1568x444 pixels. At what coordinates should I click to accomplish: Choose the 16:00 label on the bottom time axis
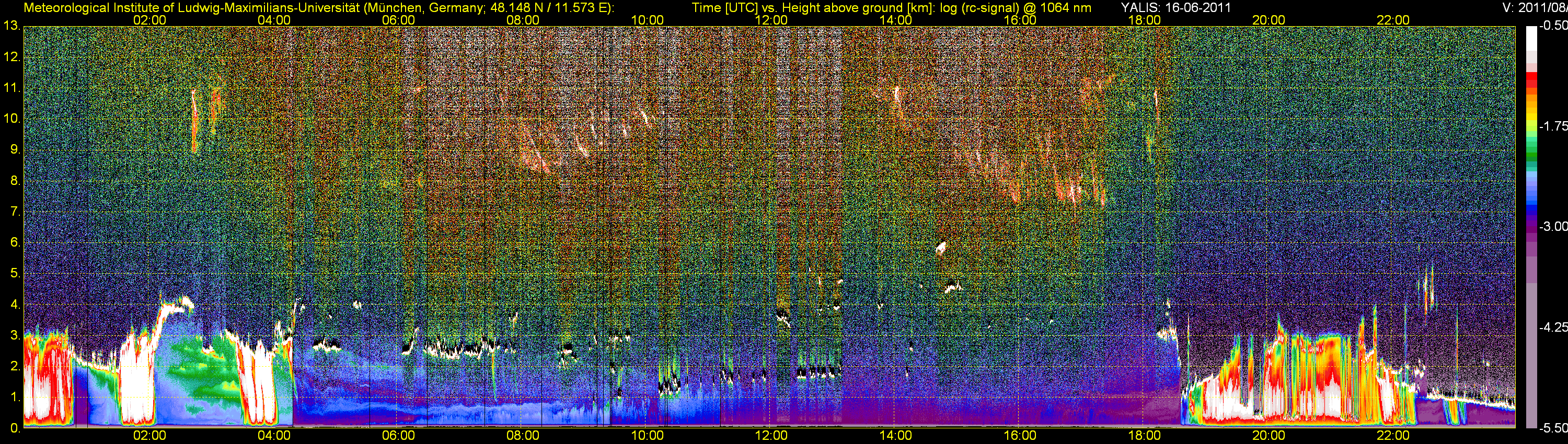click(1020, 436)
